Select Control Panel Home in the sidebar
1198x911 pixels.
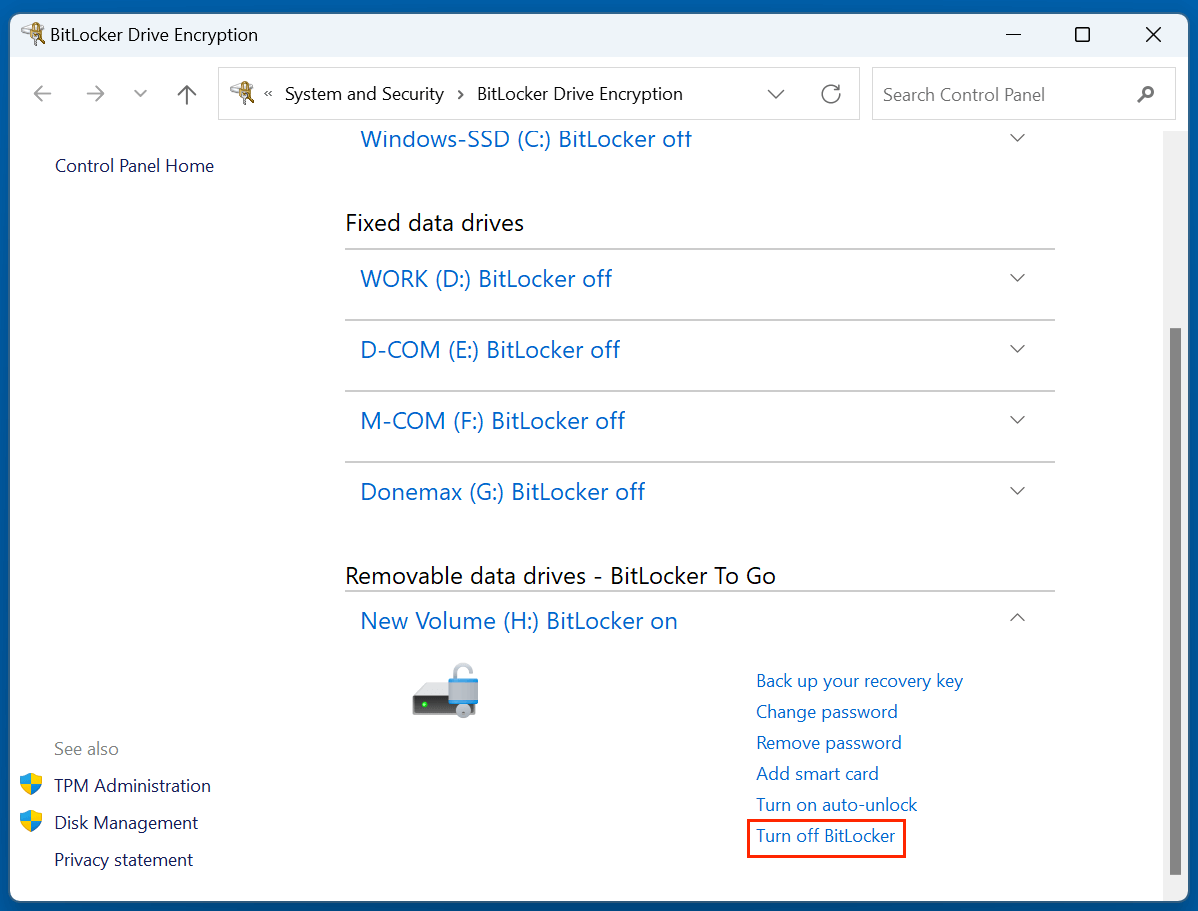[134, 165]
